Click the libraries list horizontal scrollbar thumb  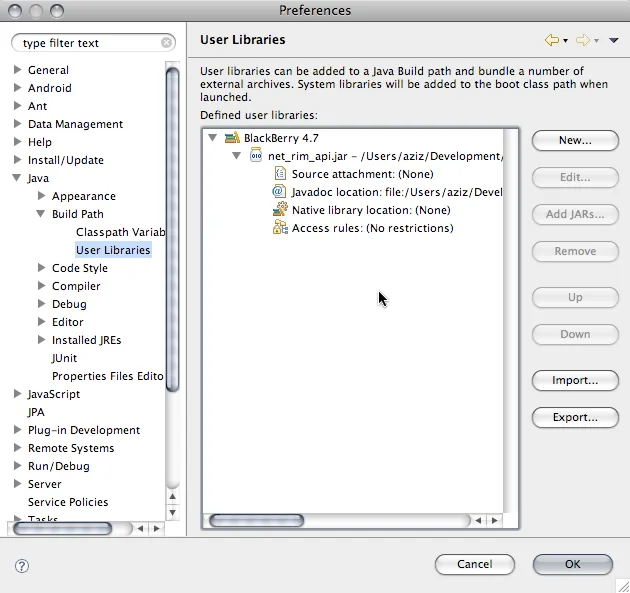point(256,521)
